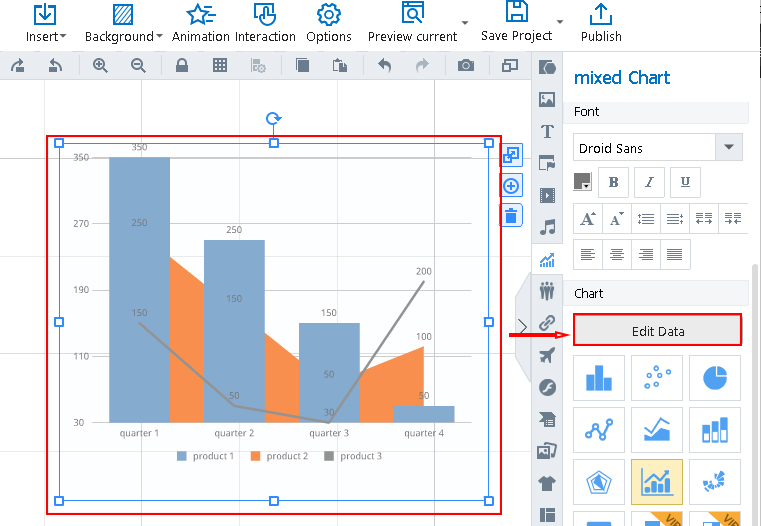The image size is (761, 526).
Task: Select the area chart type
Action: (657, 430)
